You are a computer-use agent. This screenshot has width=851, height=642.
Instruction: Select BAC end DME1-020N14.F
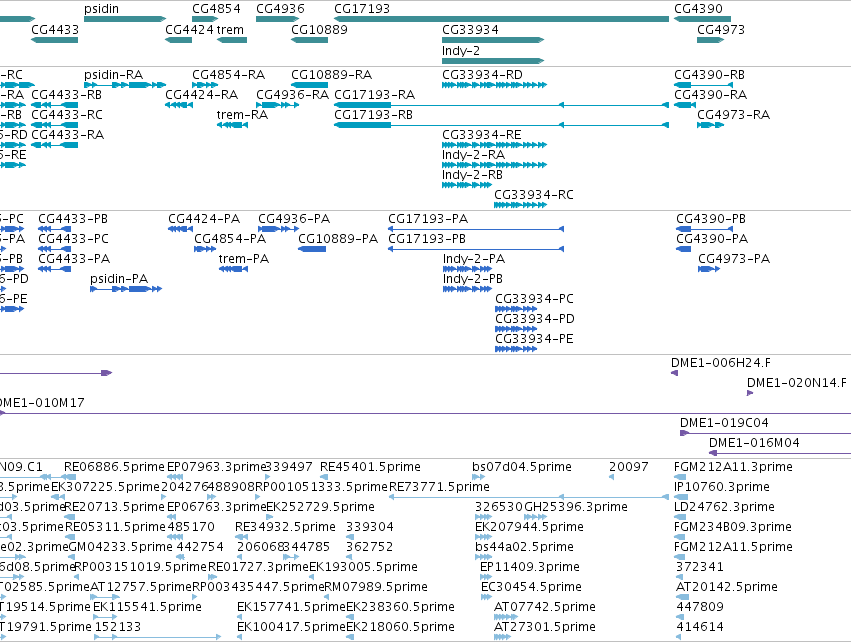(750, 393)
